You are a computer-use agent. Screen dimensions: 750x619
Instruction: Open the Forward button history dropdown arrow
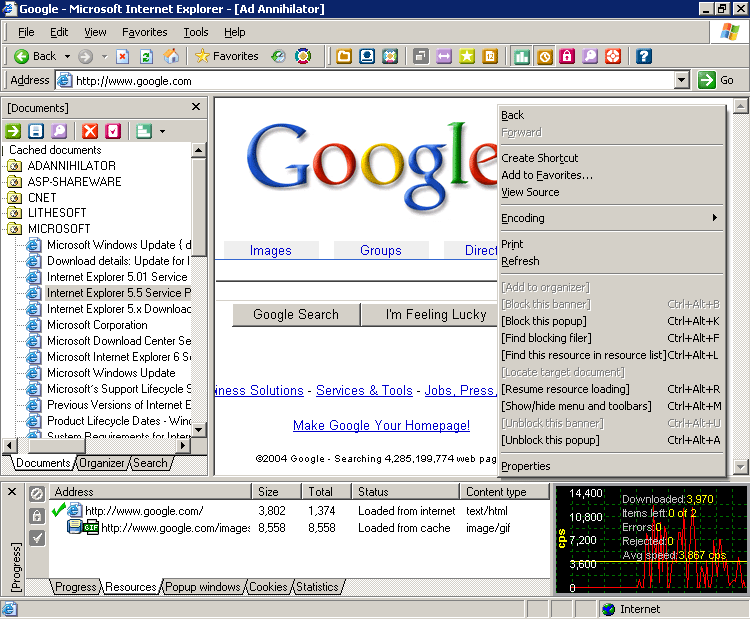tap(104, 56)
